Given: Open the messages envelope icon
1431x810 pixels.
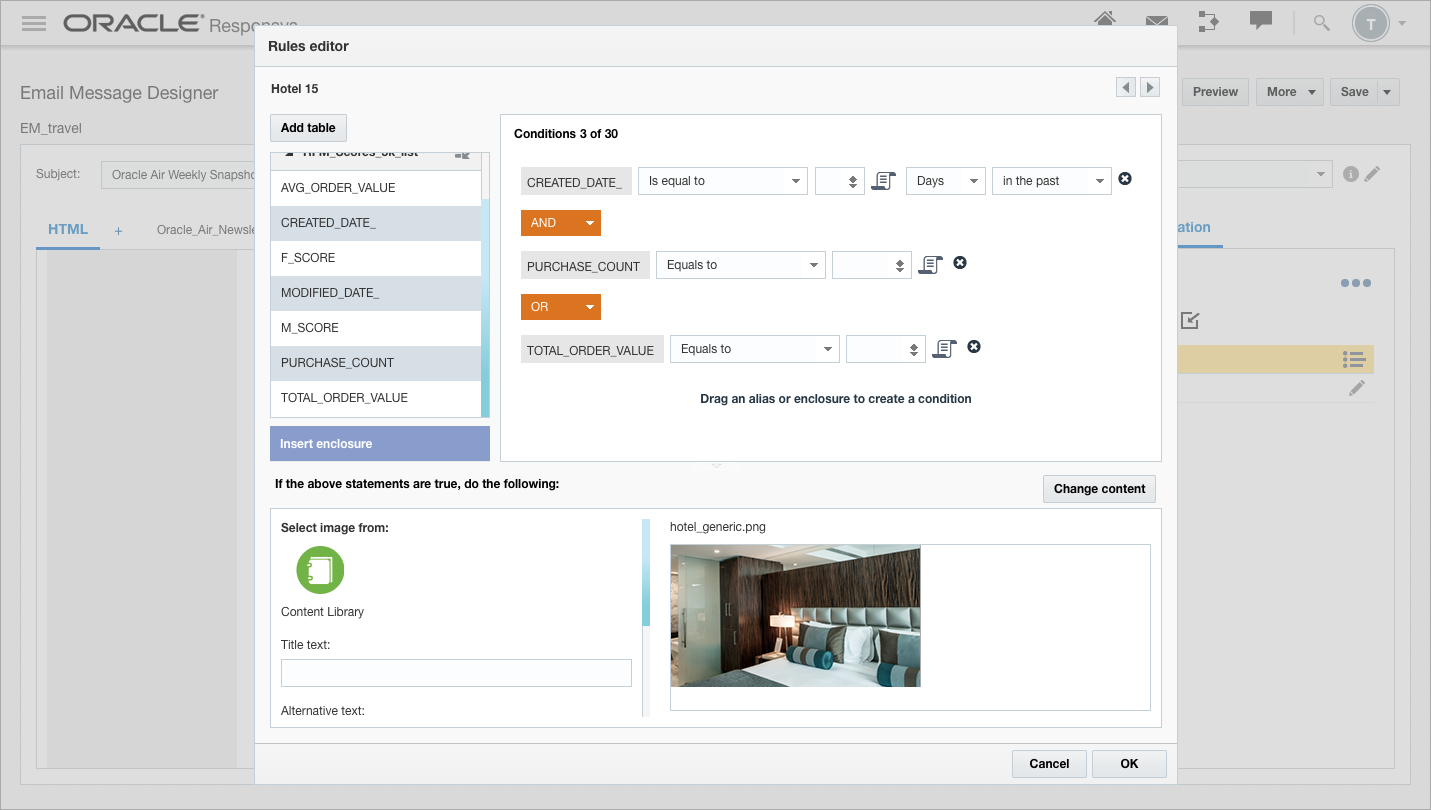Looking at the screenshot, I should point(1157,22).
